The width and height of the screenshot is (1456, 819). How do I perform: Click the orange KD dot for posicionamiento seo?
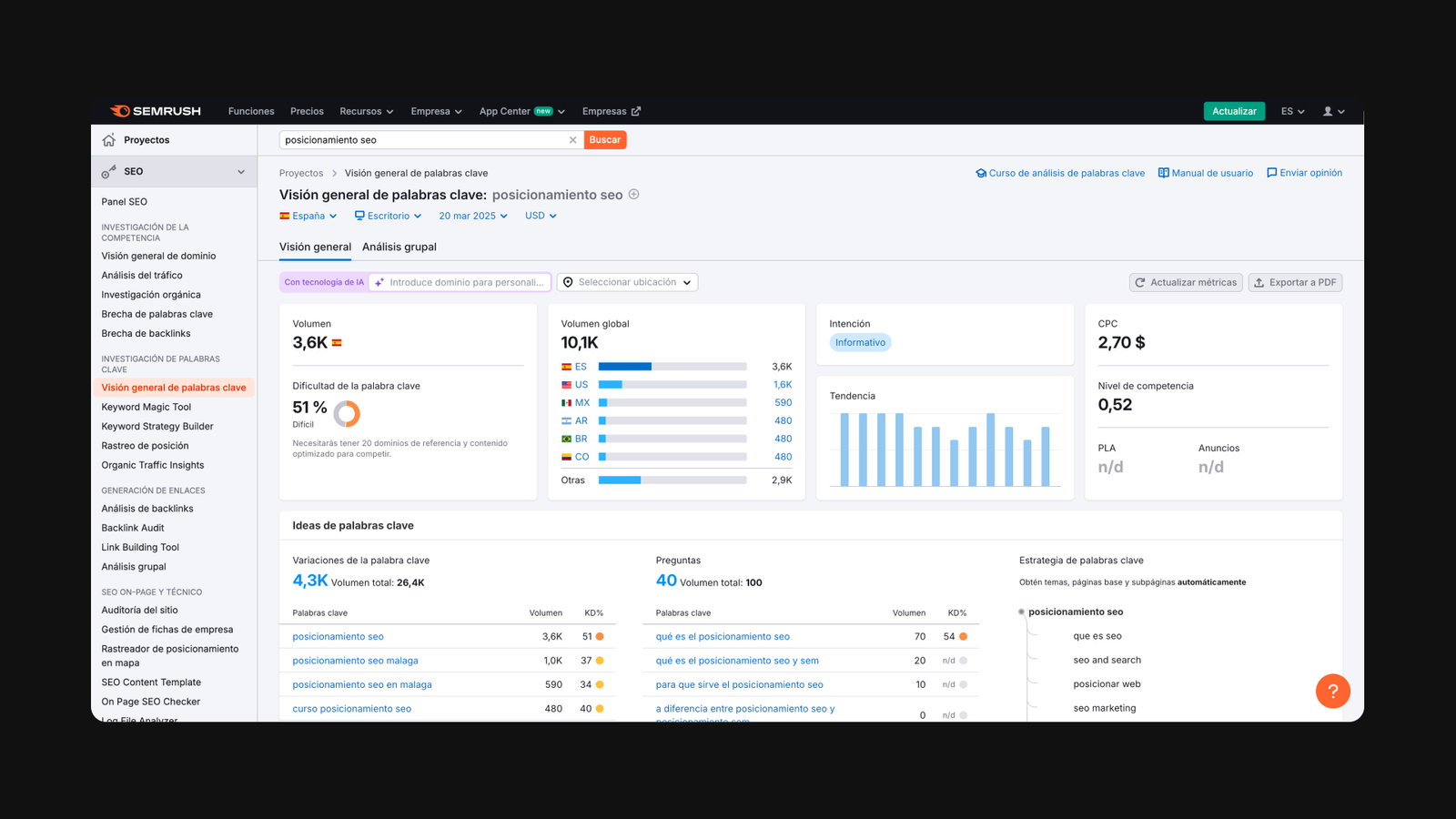pos(600,636)
